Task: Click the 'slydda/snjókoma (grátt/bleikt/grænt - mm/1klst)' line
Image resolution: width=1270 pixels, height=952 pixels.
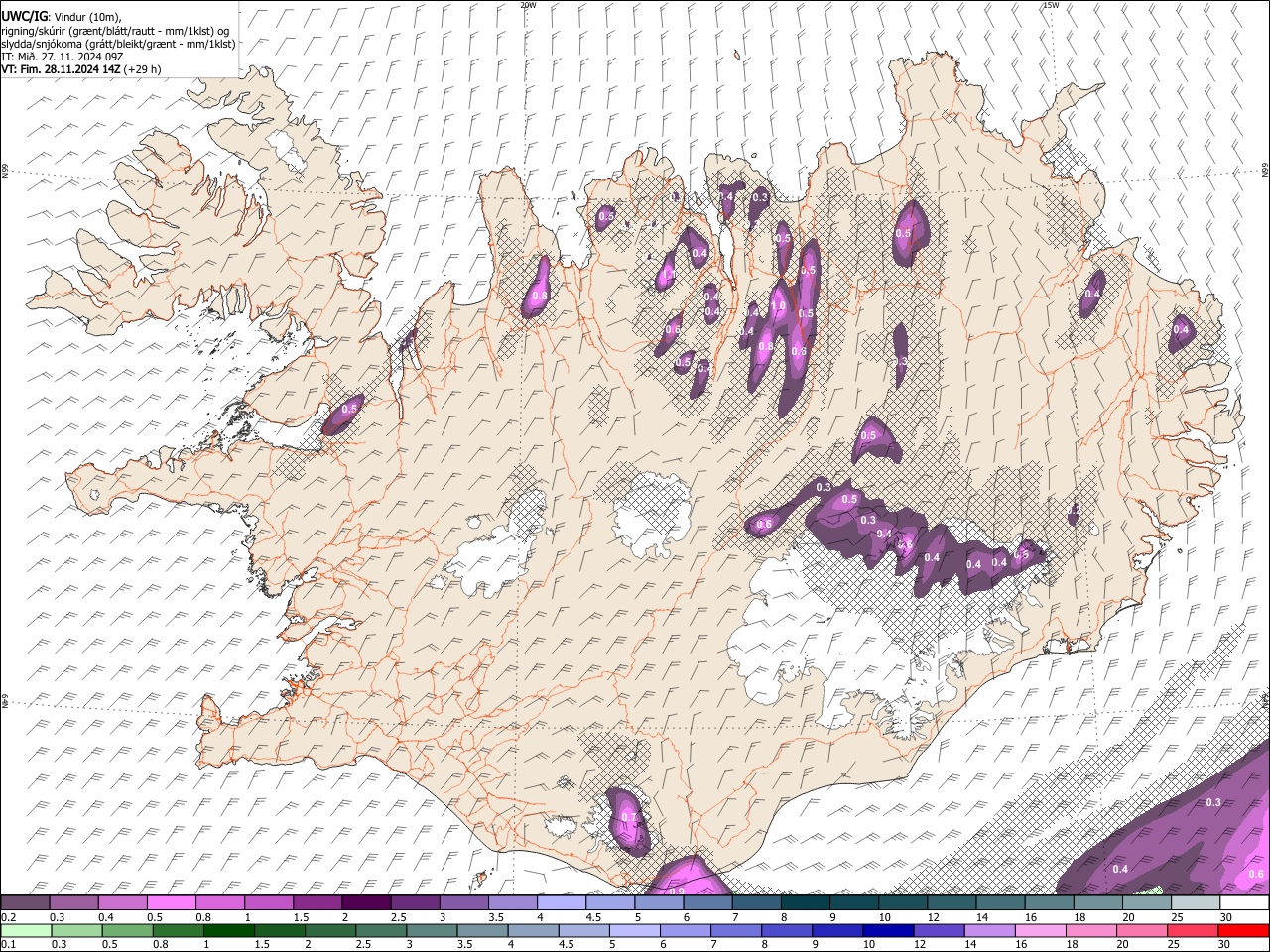Action: 118,44
